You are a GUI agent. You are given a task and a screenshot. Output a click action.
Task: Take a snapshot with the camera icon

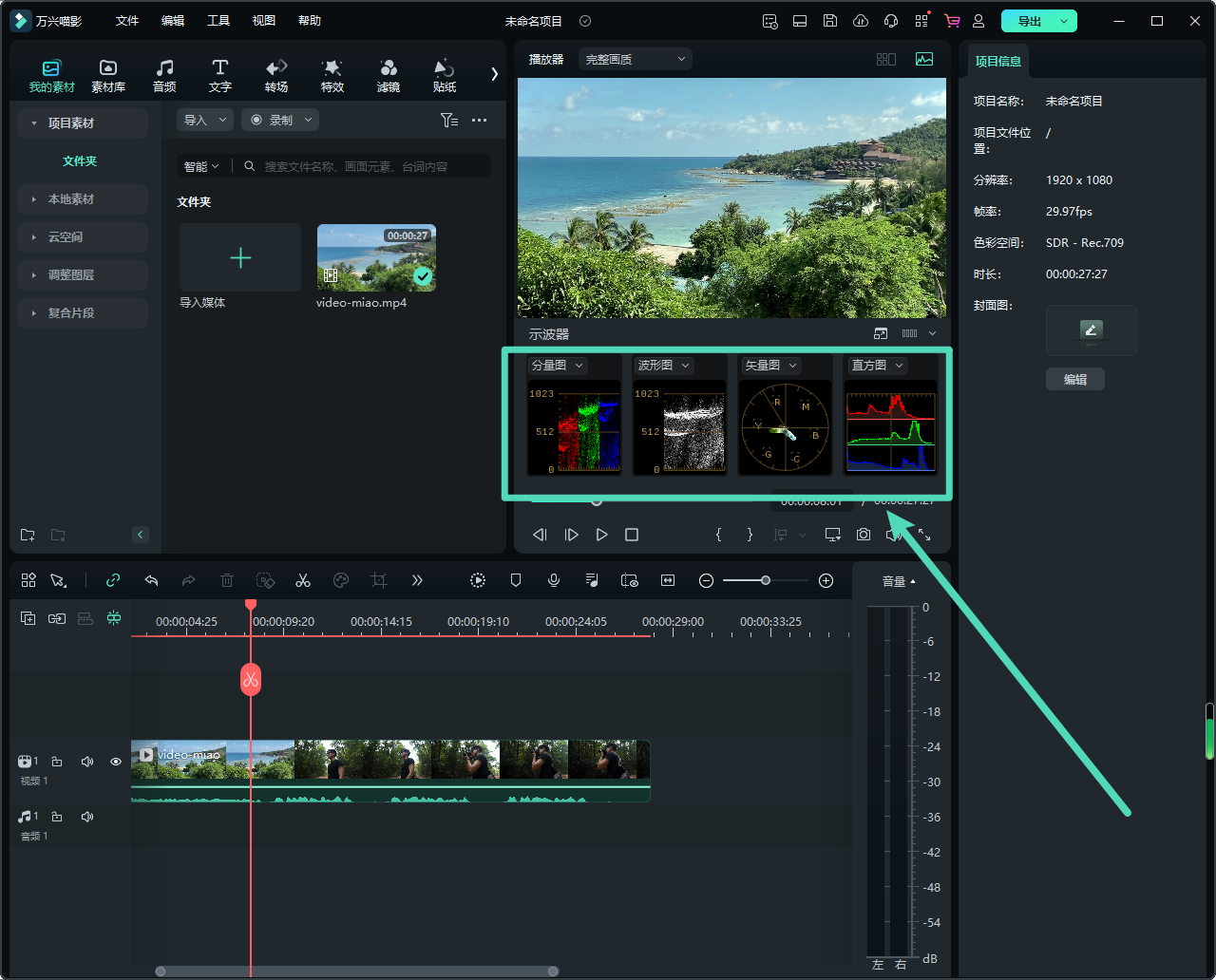(863, 535)
